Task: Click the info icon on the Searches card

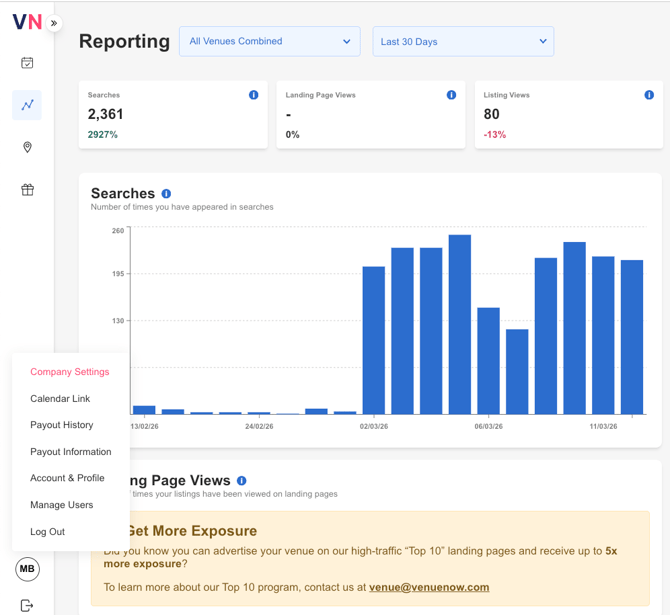Action: (253, 95)
